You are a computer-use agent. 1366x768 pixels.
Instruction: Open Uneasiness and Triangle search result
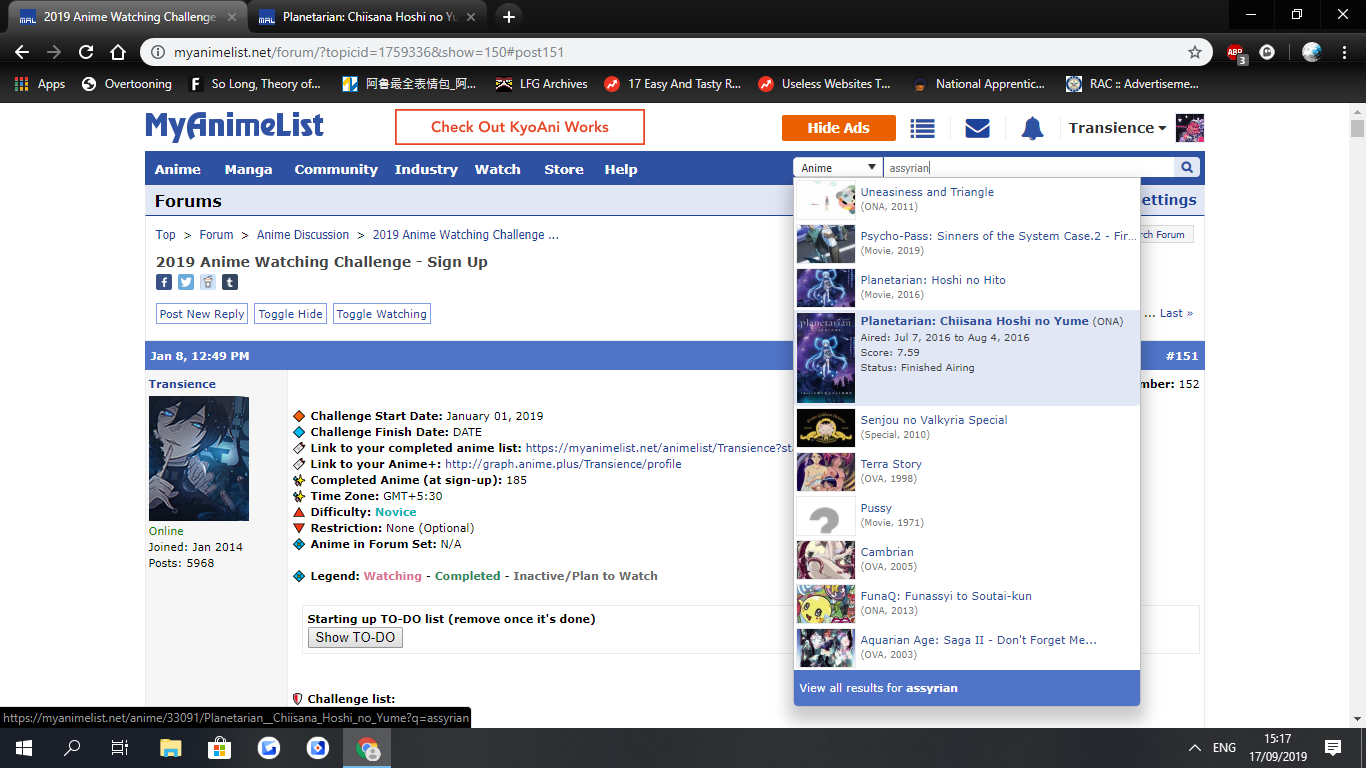pos(967,199)
